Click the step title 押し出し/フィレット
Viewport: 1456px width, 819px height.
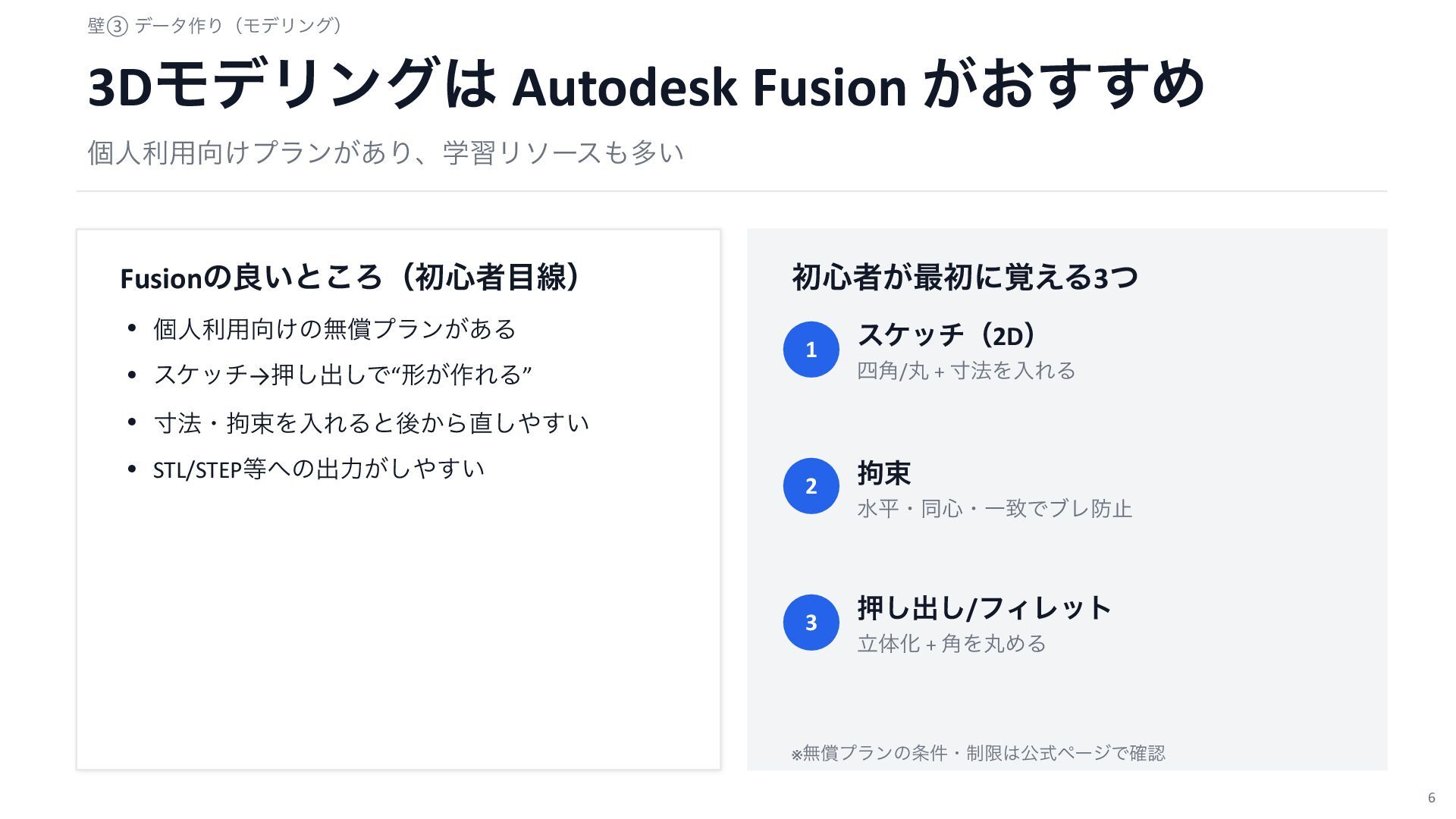click(x=984, y=608)
